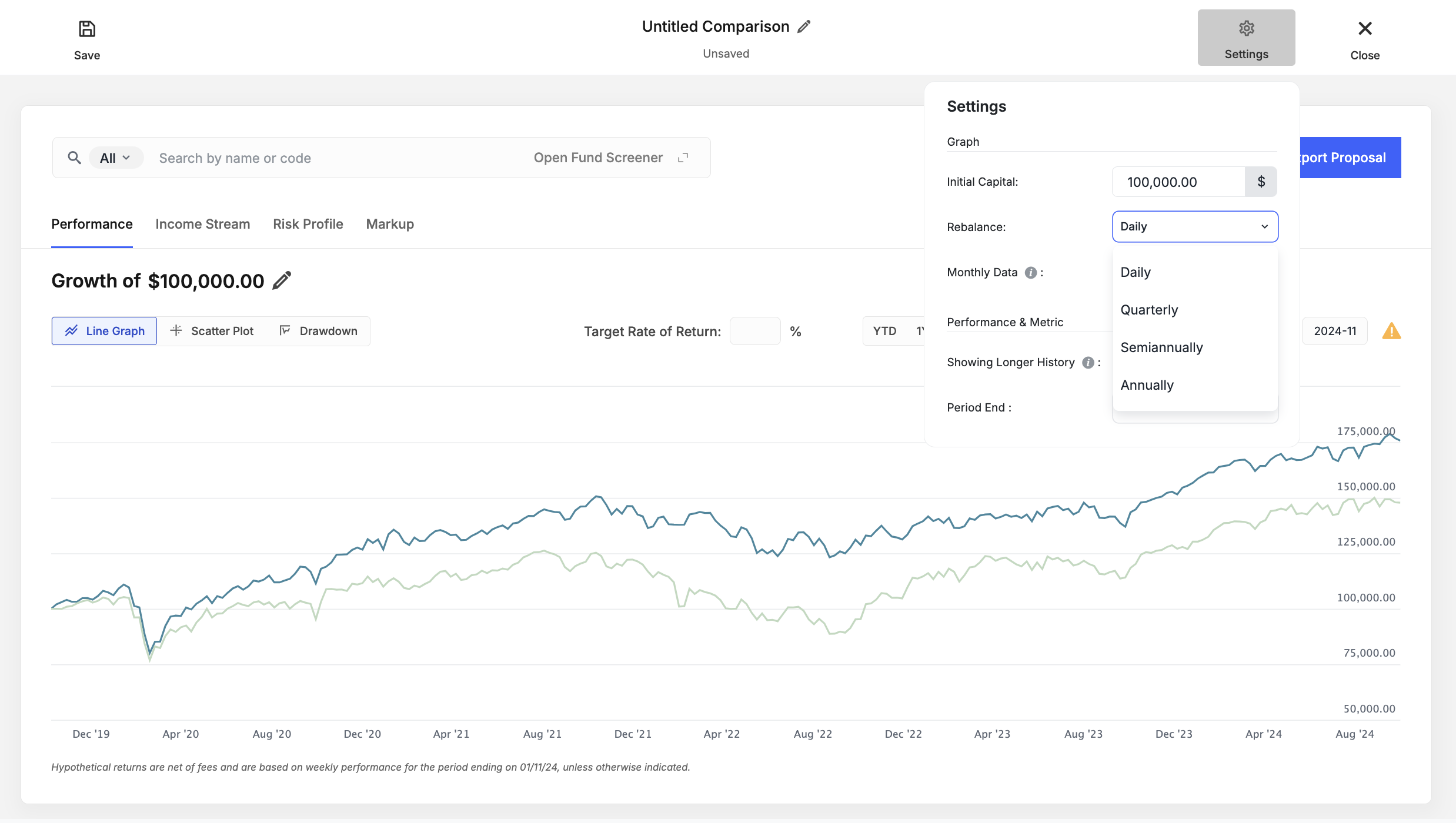Viewport: 1456px width, 823px height.
Task: Click the Save floppy disk icon
Action: point(87,29)
